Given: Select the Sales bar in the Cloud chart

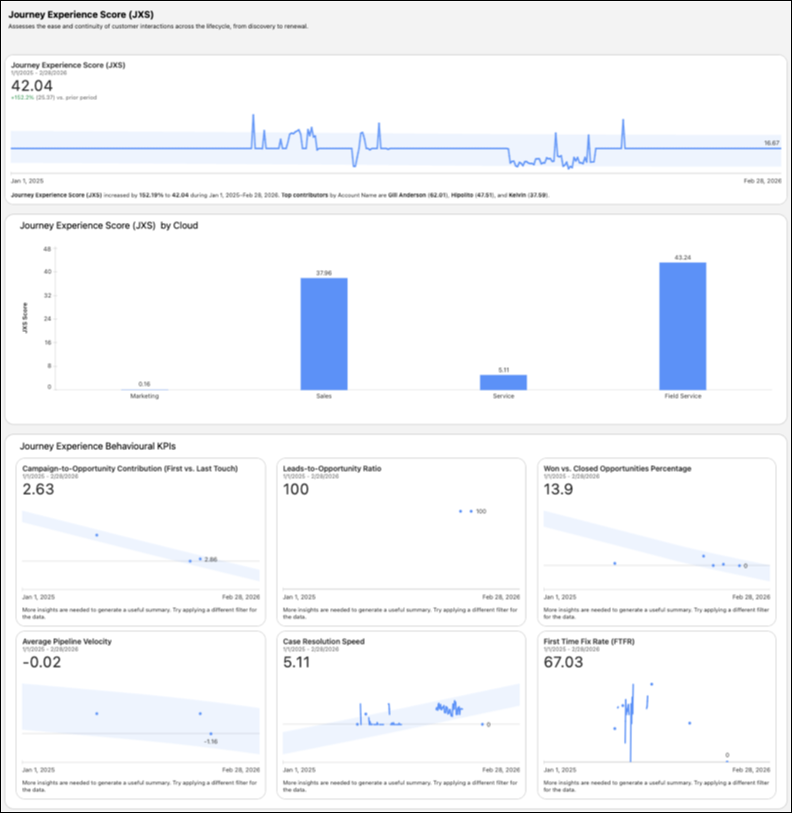Looking at the screenshot, I should point(324,334).
